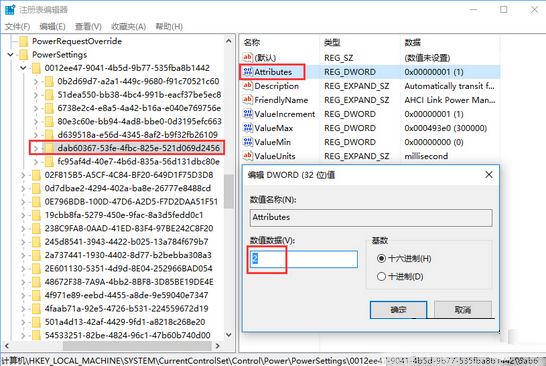This screenshot has height=366, width=546.
Task: Click folder icon of 02F815B5-A5CF key
Action: pos(36,175)
